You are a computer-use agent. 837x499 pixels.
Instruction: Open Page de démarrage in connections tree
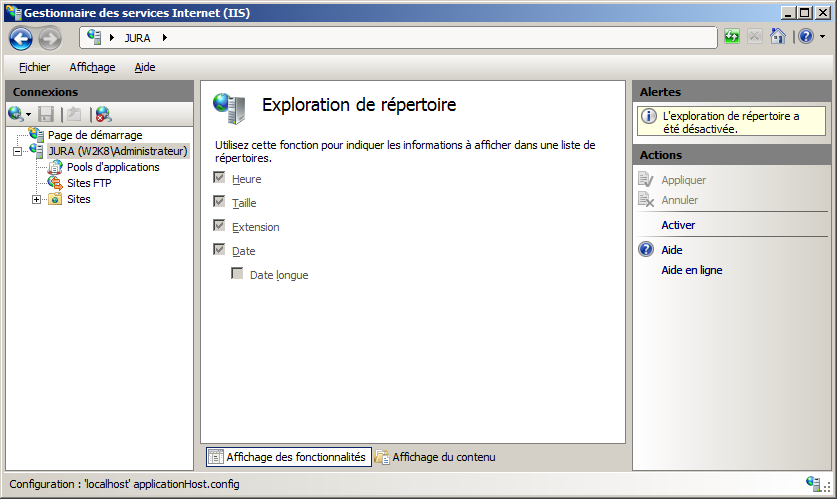coord(94,135)
